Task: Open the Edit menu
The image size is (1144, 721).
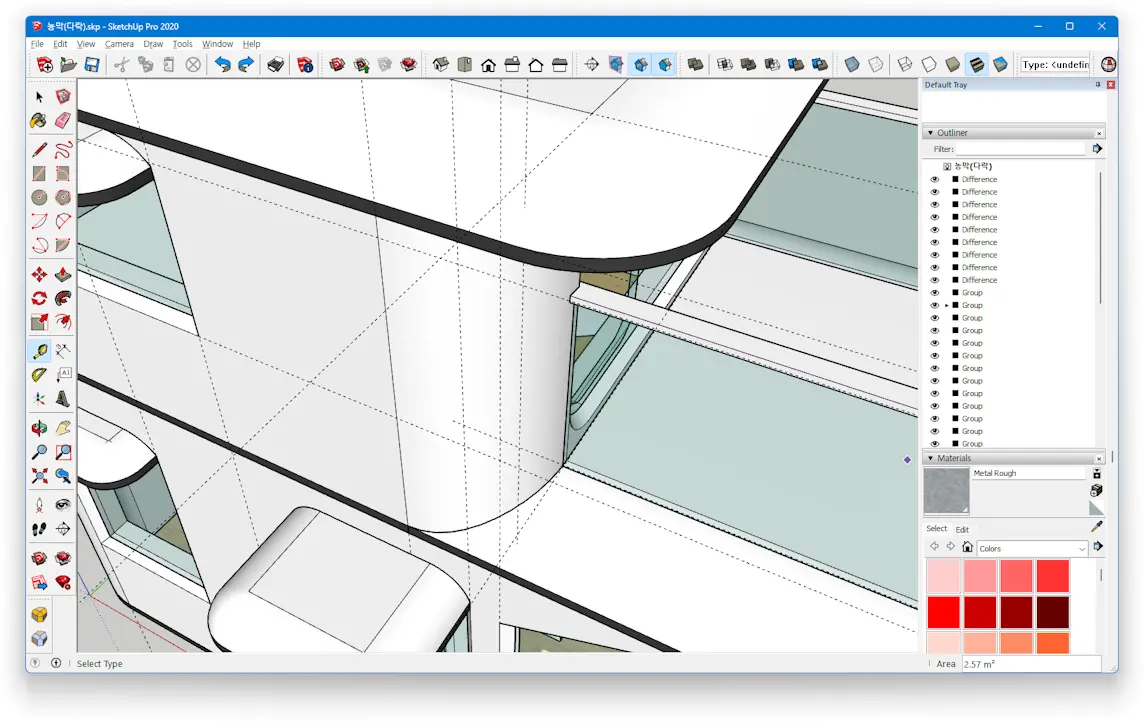Action: pos(60,44)
